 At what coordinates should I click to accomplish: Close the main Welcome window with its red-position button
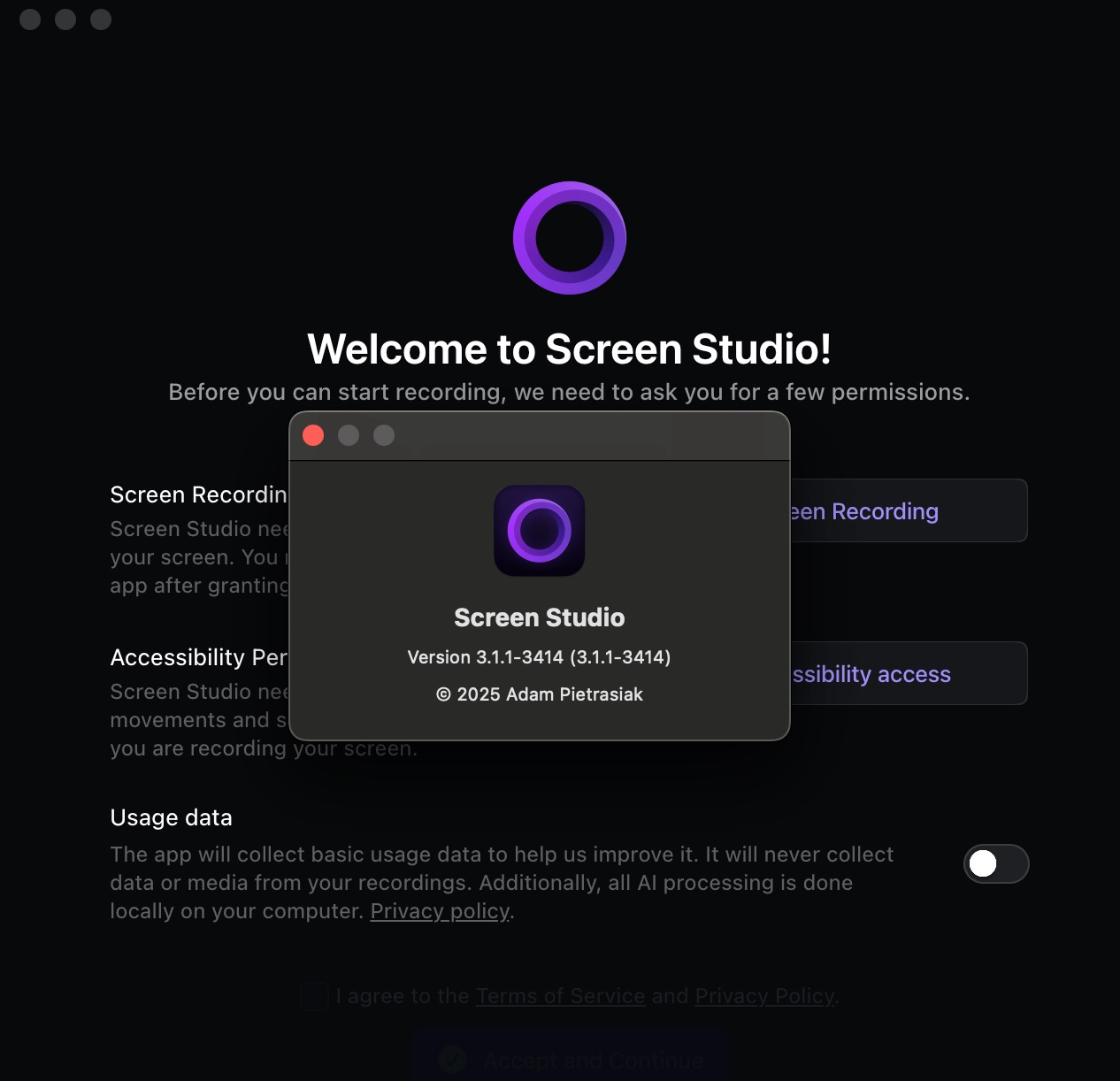tap(30, 19)
